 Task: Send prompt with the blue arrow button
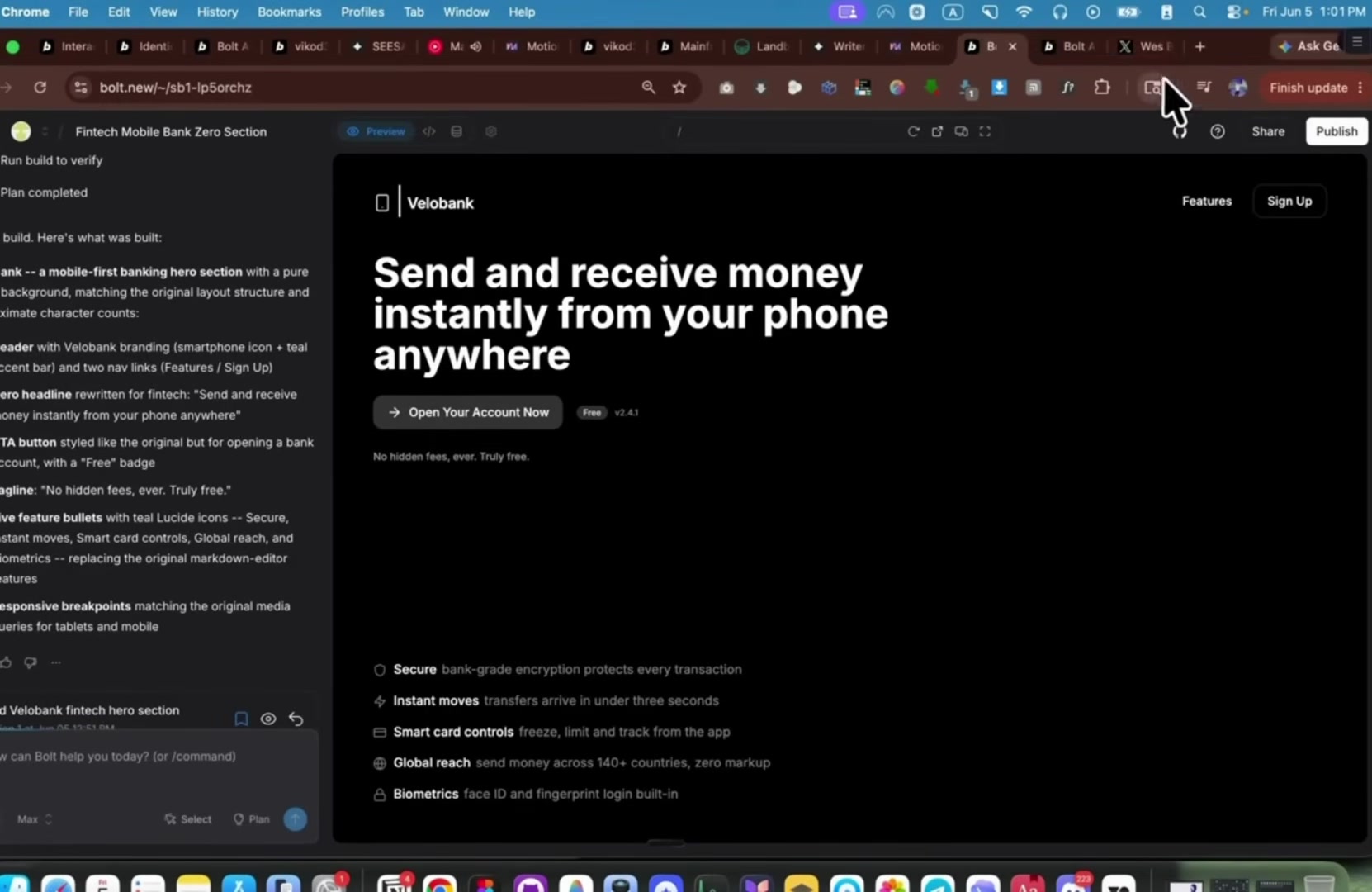coord(296,818)
